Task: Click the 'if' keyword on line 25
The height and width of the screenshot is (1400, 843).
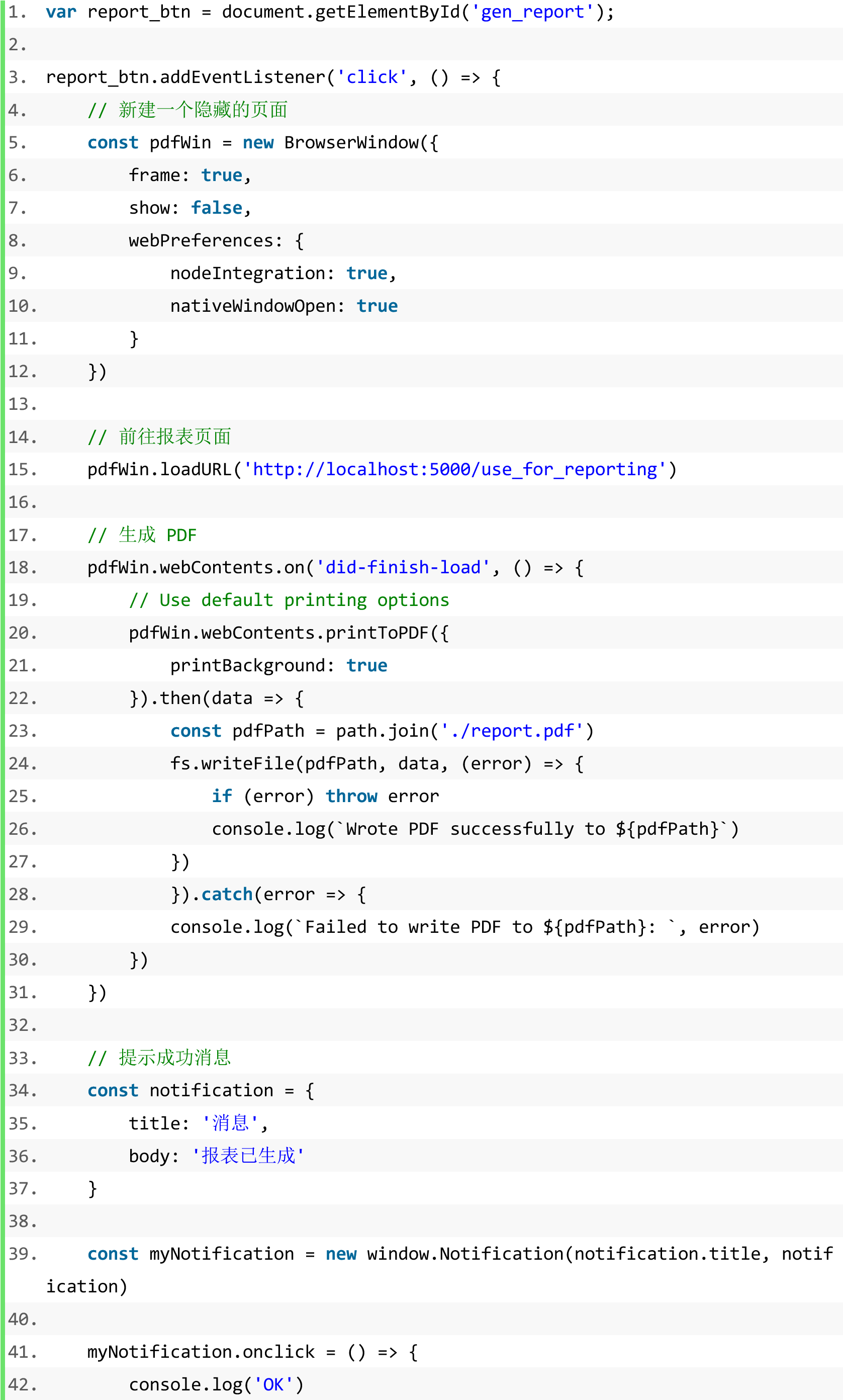Action: point(222,797)
